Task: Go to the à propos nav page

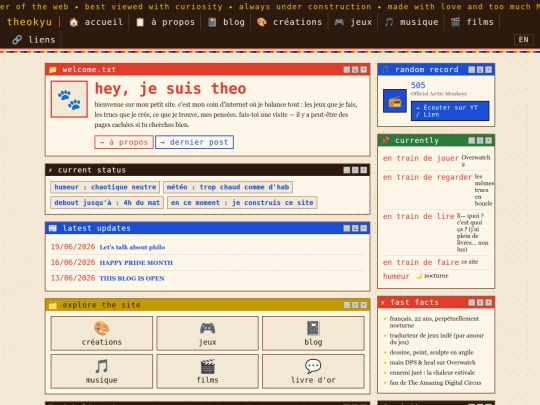Action: pos(165,22)
